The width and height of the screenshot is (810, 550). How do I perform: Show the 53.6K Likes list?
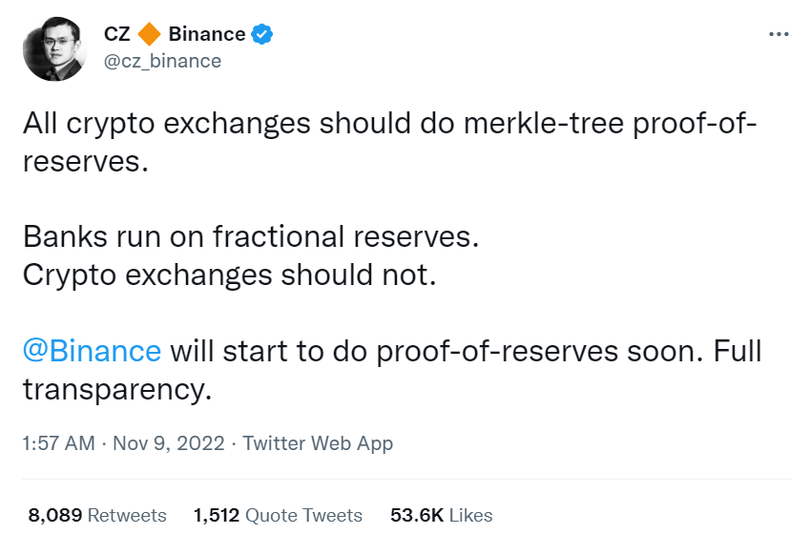[x=441, y=515]
